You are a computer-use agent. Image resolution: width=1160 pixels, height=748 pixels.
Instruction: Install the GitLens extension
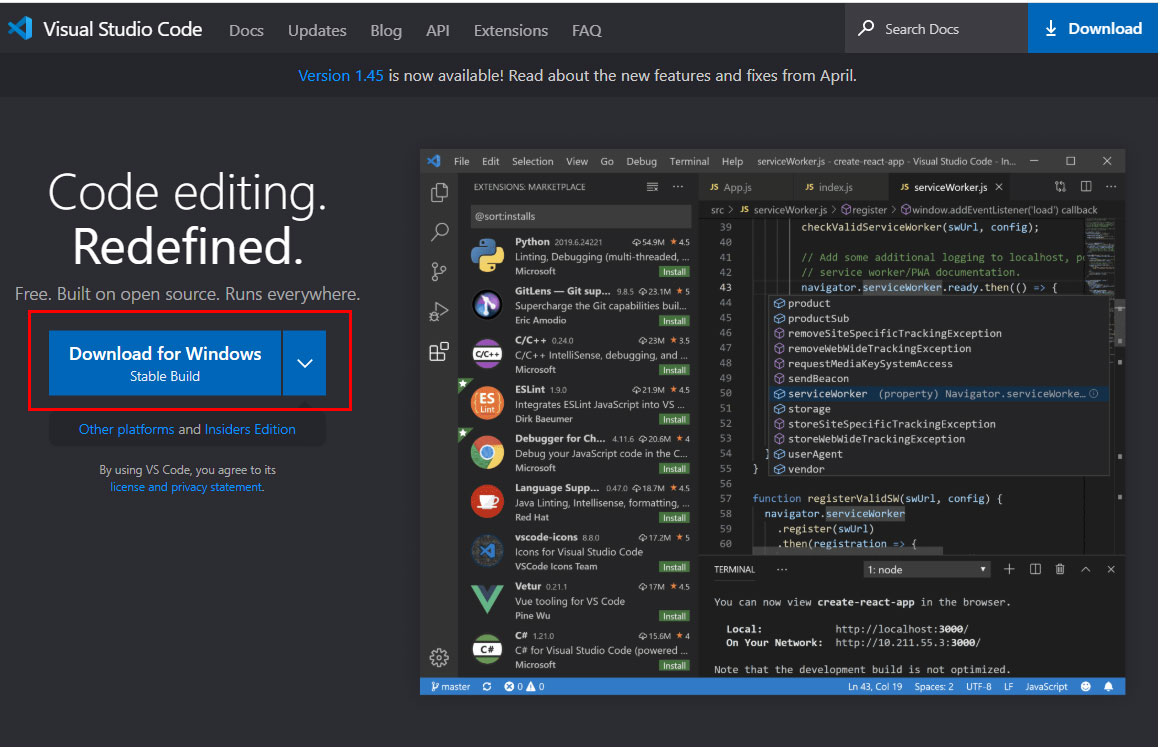tap(674, 321)
